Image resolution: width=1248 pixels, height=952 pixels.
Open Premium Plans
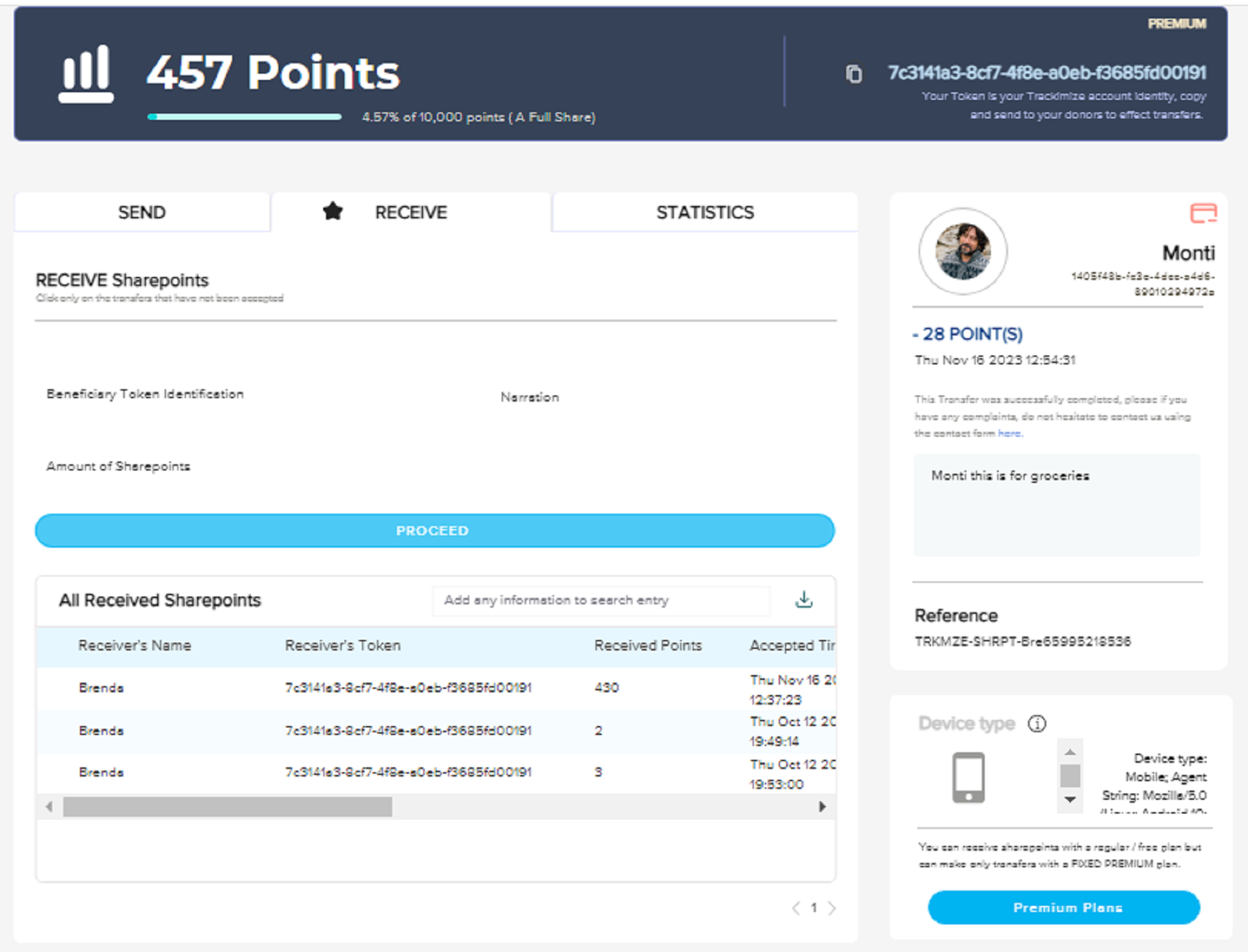pos(1064,908)
